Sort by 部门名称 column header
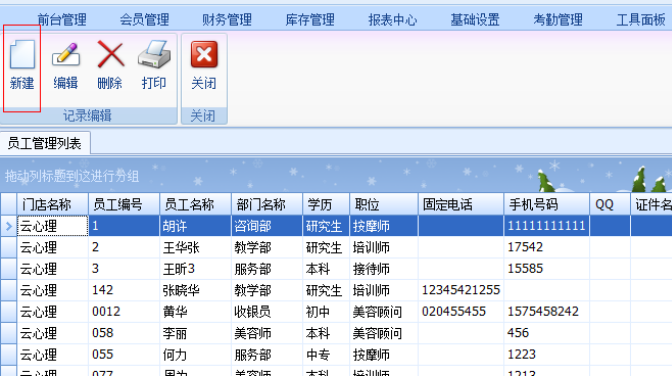Screen dimensions: 672x380 (x=267, y=204)
